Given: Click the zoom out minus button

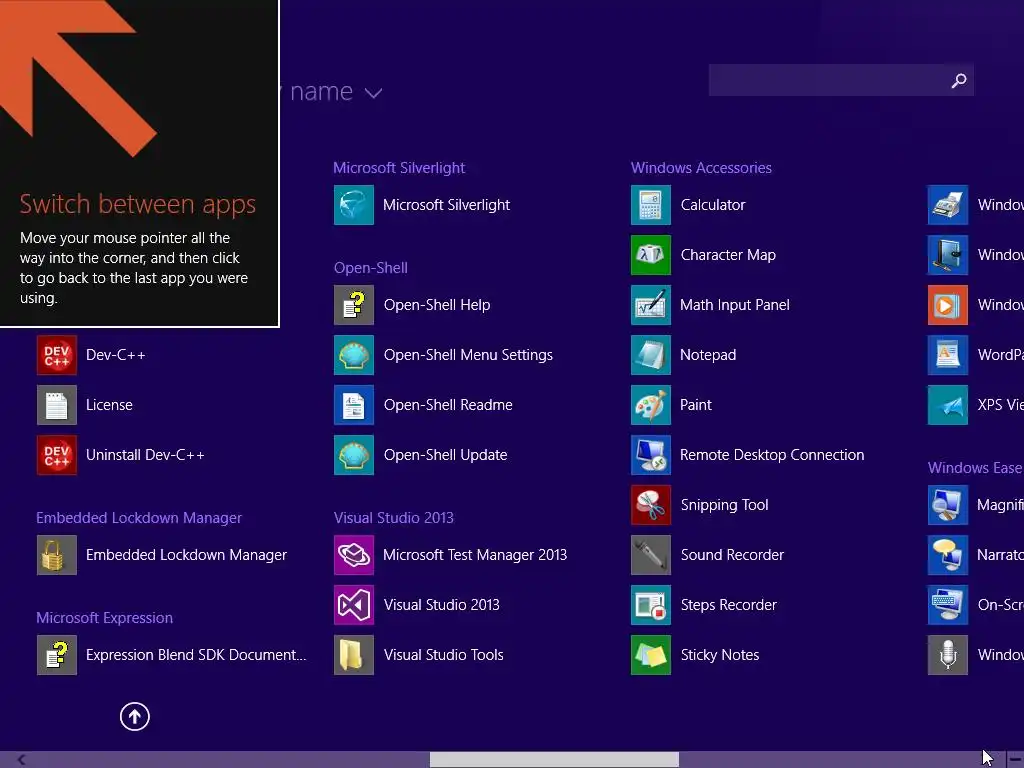Looking at the screenshot, I should 1016,760.
